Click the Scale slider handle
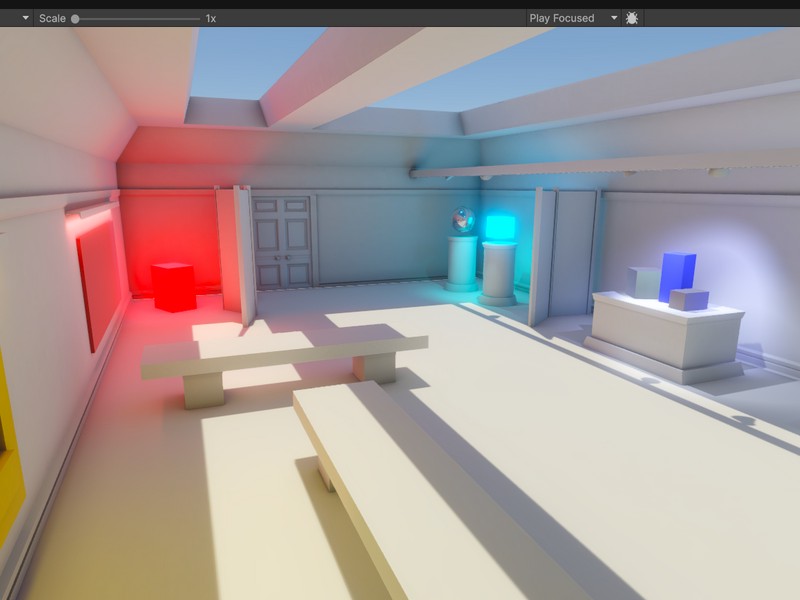This screenshot has width=800, height=600. coord(76,18)
